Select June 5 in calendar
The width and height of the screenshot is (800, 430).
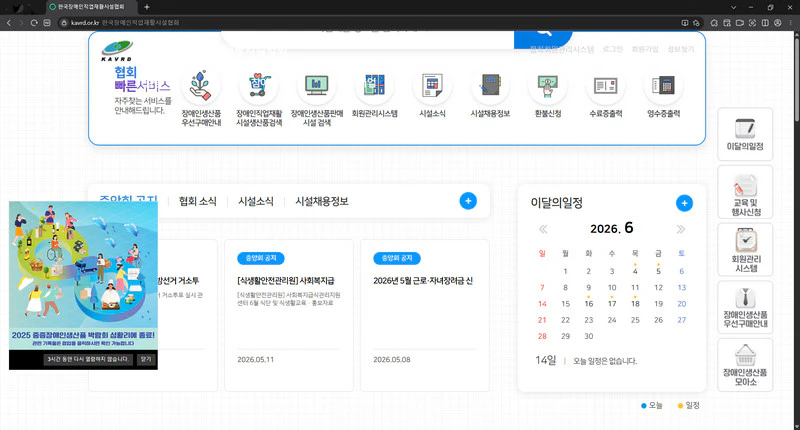tap(658, 271)
